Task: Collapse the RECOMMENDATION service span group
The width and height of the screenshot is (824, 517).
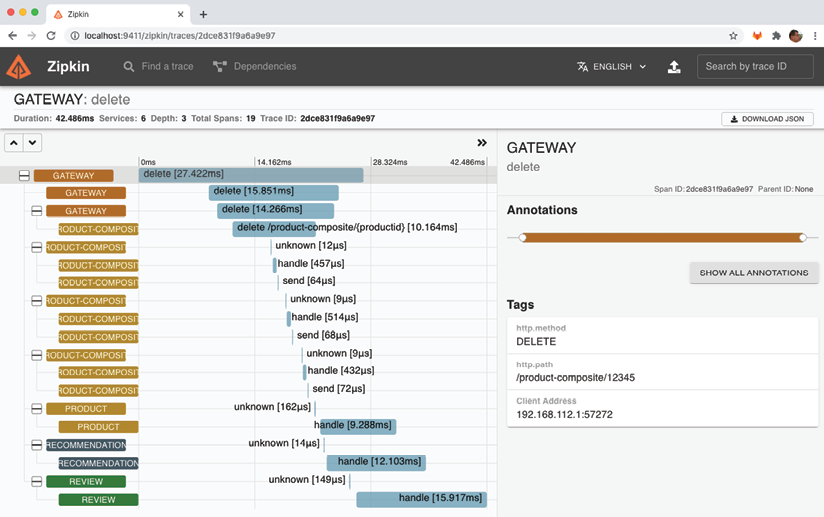Action: coord(36,445)
